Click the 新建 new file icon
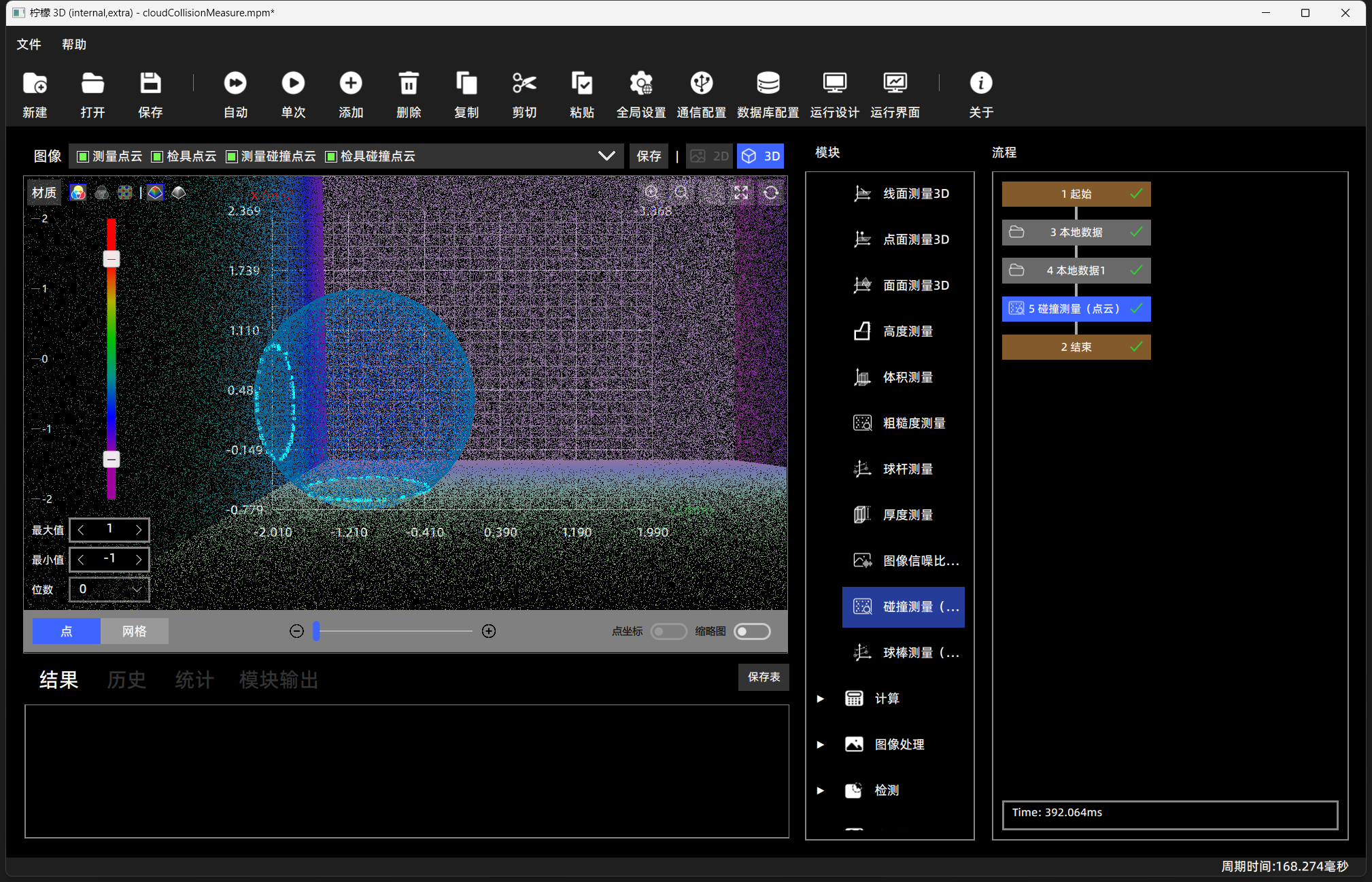 point(35,84)
